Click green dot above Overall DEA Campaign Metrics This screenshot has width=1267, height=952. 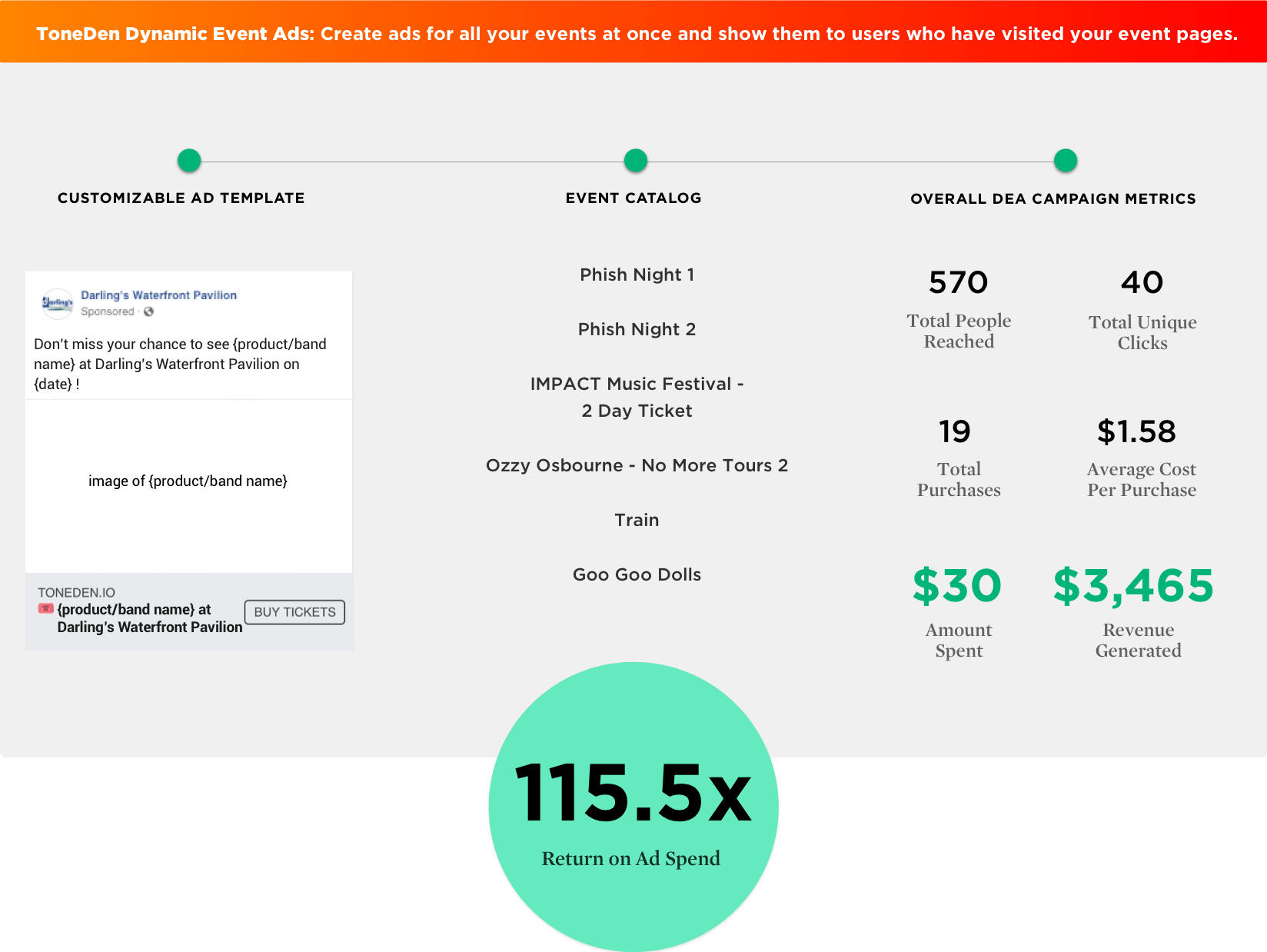click(1066, 161)
